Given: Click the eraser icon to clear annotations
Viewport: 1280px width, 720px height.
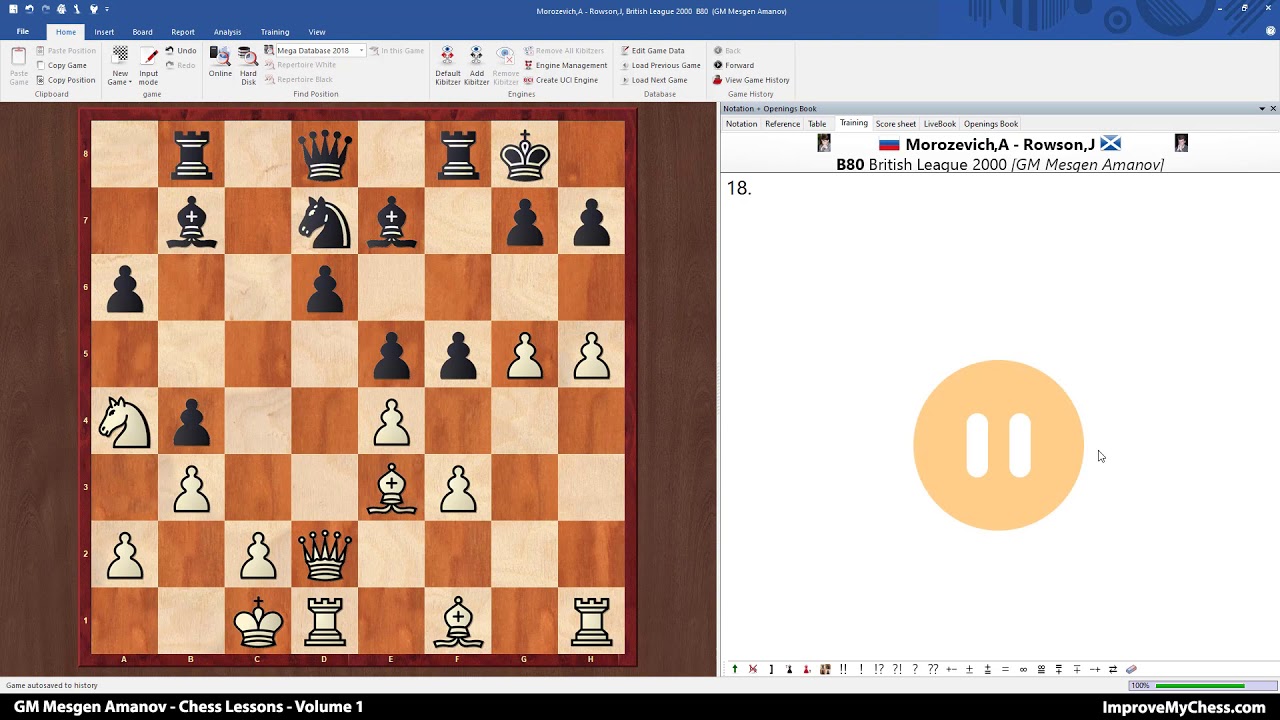Looking at the screenshot, I should point(1131,669).
